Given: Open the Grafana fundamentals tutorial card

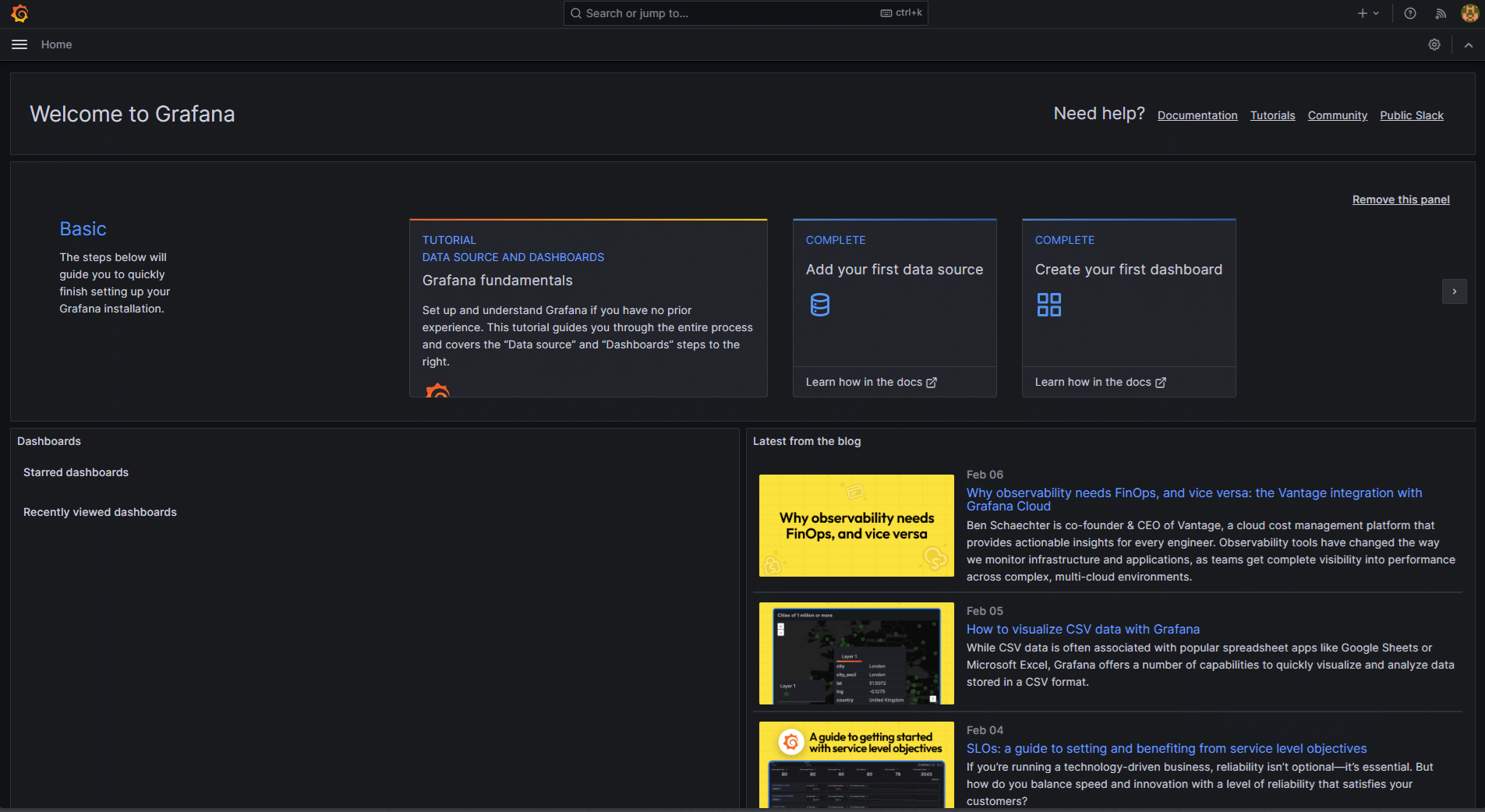Looking at the screenshot, I should [x=589, y=308].
